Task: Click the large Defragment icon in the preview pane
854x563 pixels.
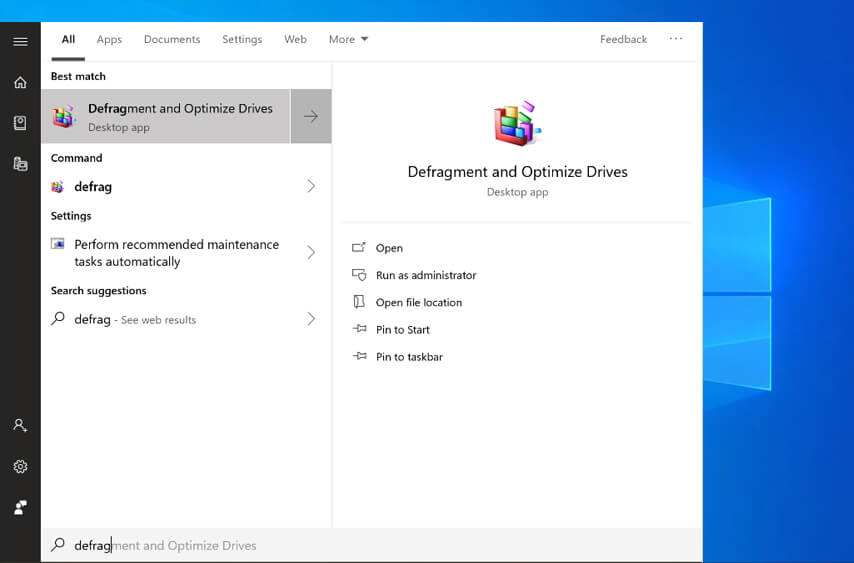Action: pos(517,124)
